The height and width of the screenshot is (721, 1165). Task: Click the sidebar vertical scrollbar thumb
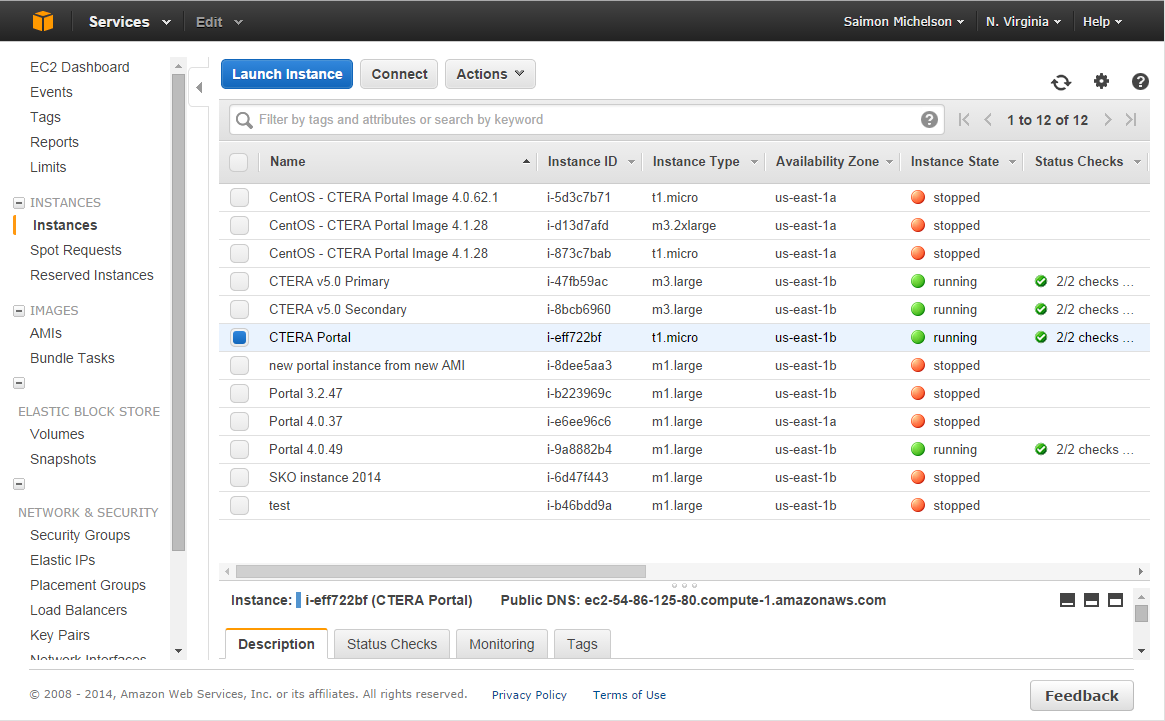[178, 312]
